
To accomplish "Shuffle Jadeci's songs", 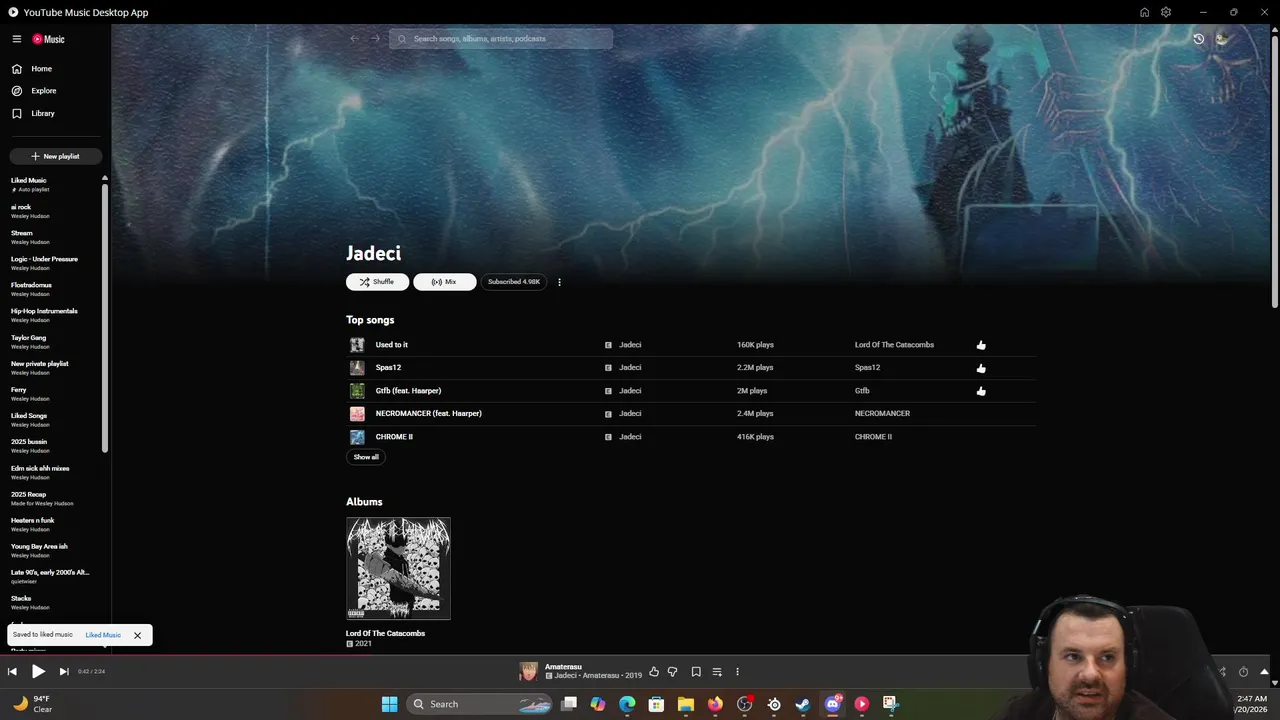I will [377, 282].
